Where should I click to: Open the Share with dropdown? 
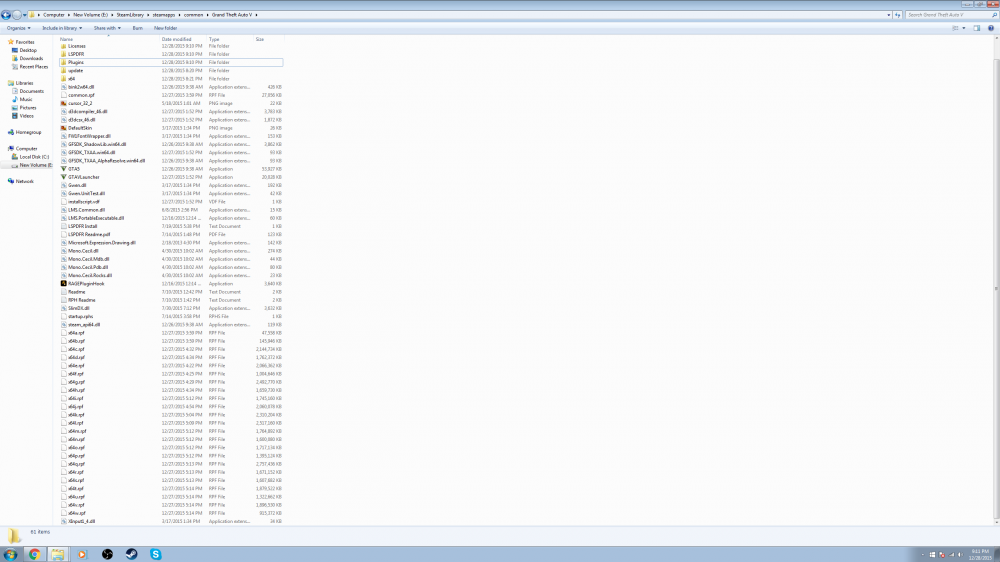pyautogui.click(x=107, y=28)
